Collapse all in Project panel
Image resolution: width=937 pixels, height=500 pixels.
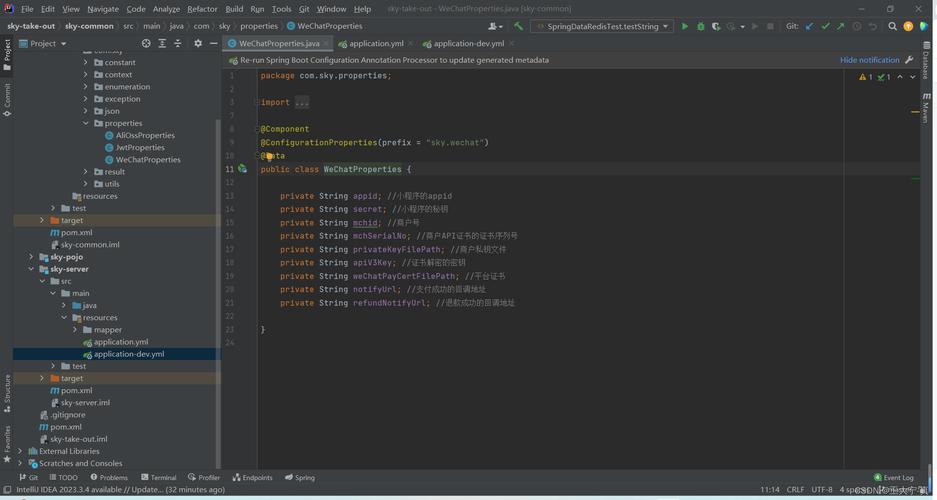(177, 44)
